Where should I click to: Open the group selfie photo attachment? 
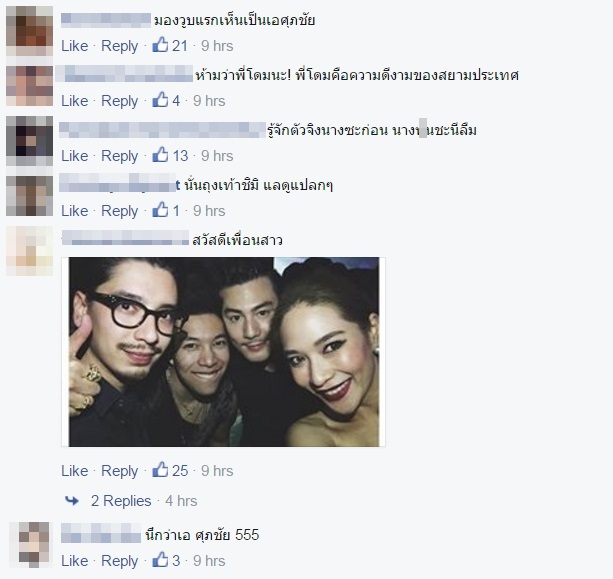click(x=224, y=352)
